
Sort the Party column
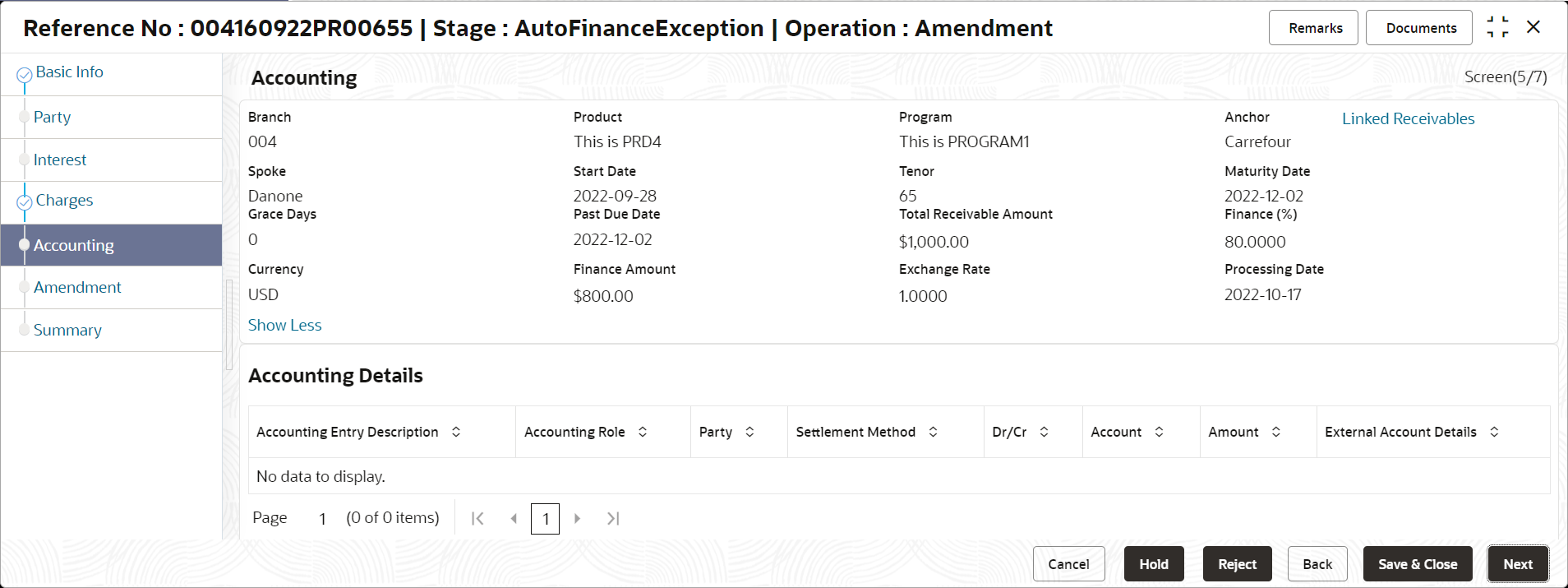[749, 432]
